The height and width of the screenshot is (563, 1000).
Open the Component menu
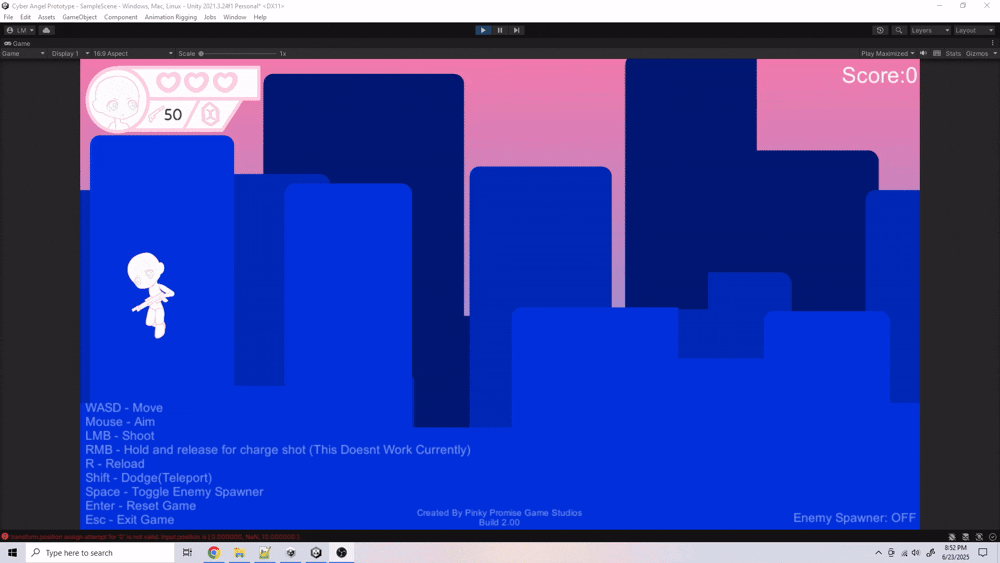click(121, 17)
